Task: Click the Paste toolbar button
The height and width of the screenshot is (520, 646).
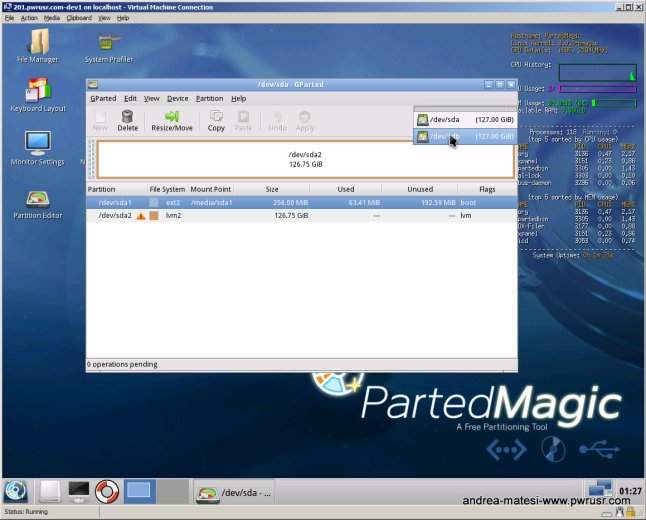Action: click(243, 121)
